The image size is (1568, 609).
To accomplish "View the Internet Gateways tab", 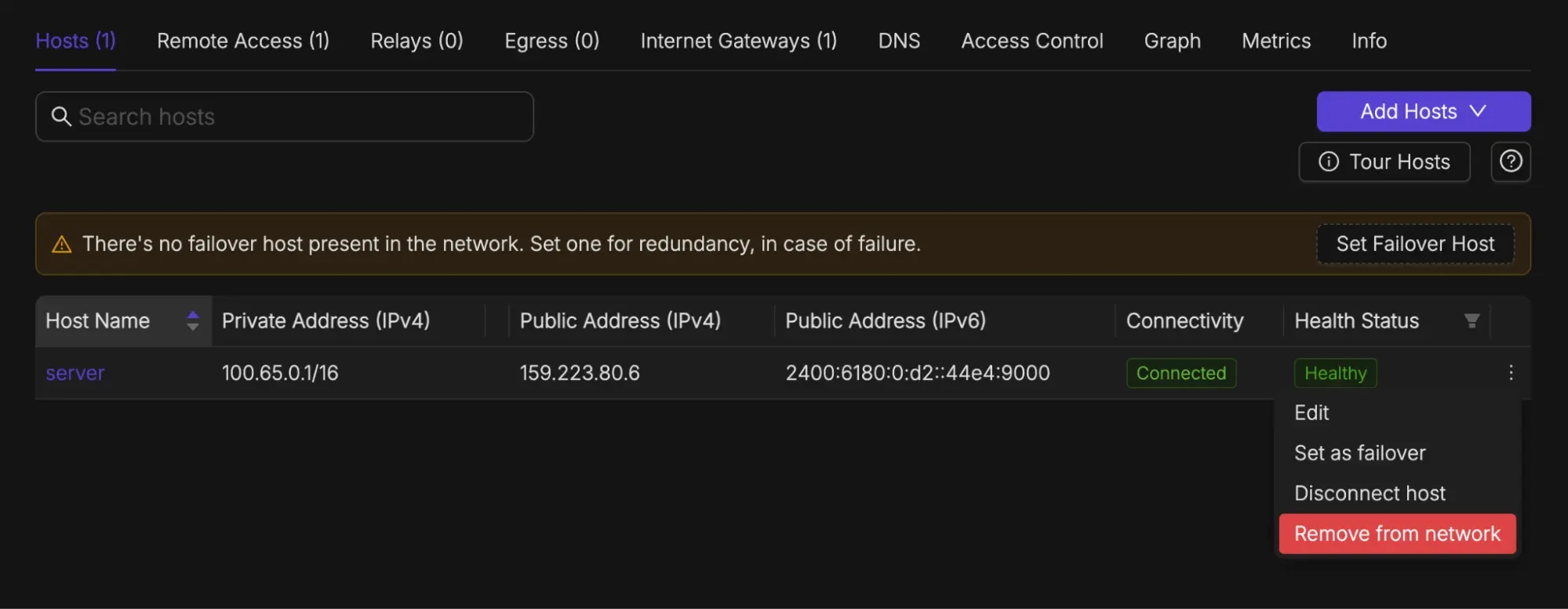I will click(x=738, y=41).
